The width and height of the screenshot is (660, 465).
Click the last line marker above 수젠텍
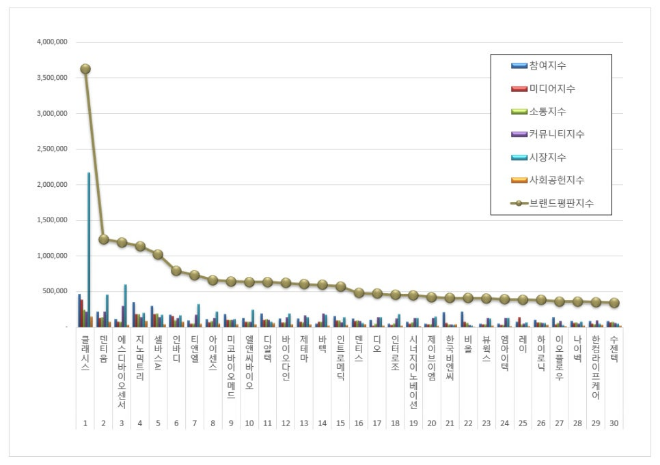[x=614, y=303]
